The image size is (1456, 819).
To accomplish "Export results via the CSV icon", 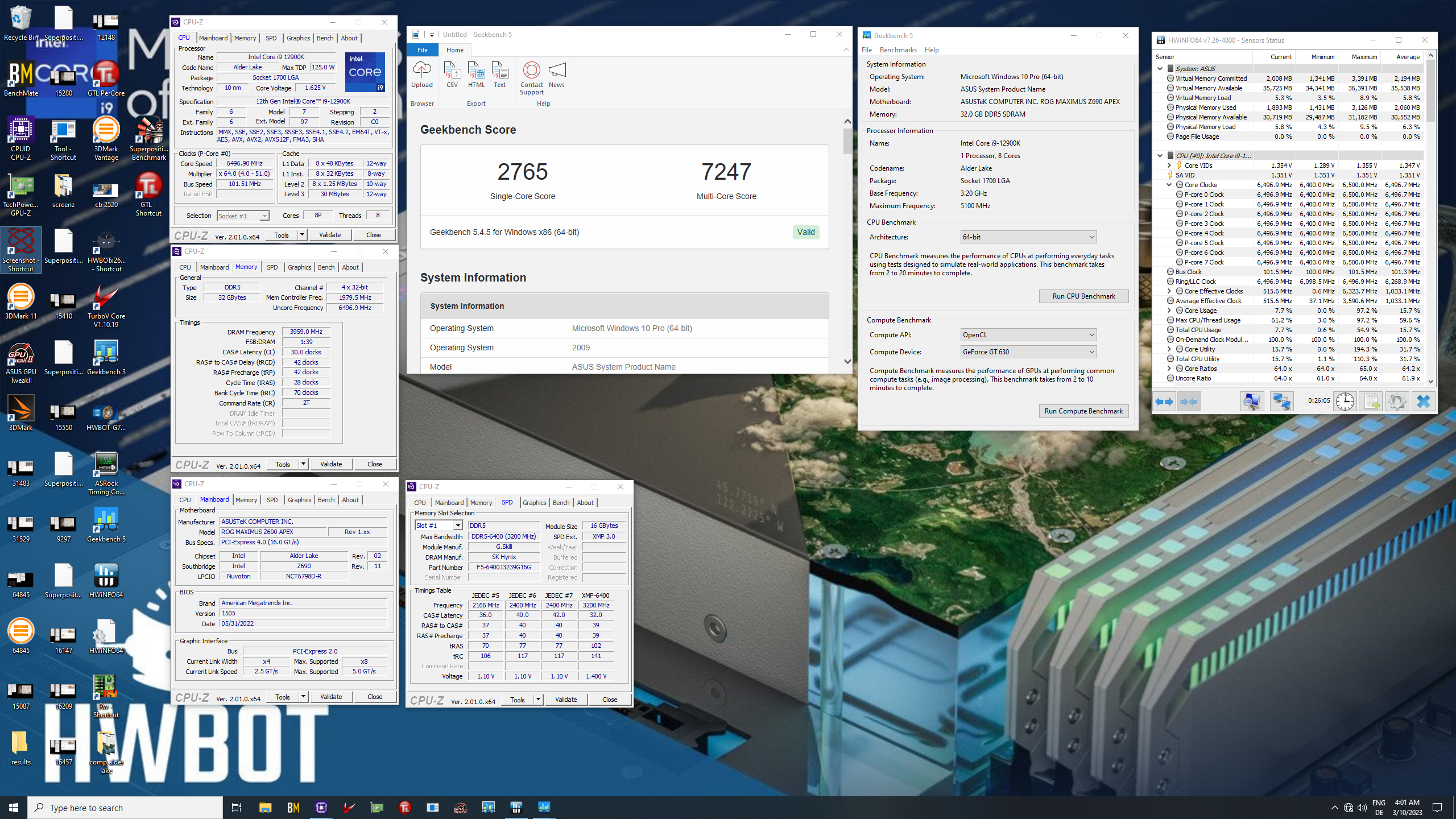I will pos(452,75).
